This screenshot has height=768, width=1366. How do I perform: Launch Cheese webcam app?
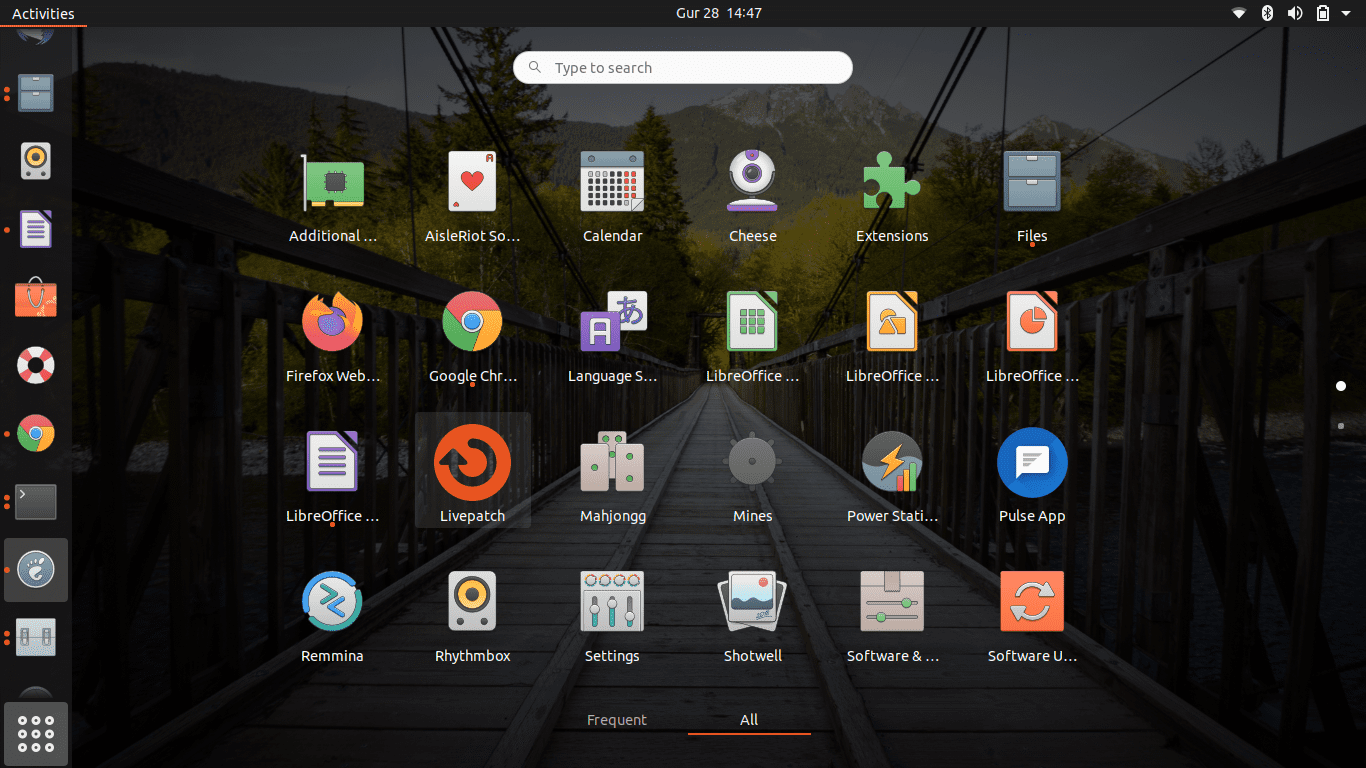click(x=752, y=197)
